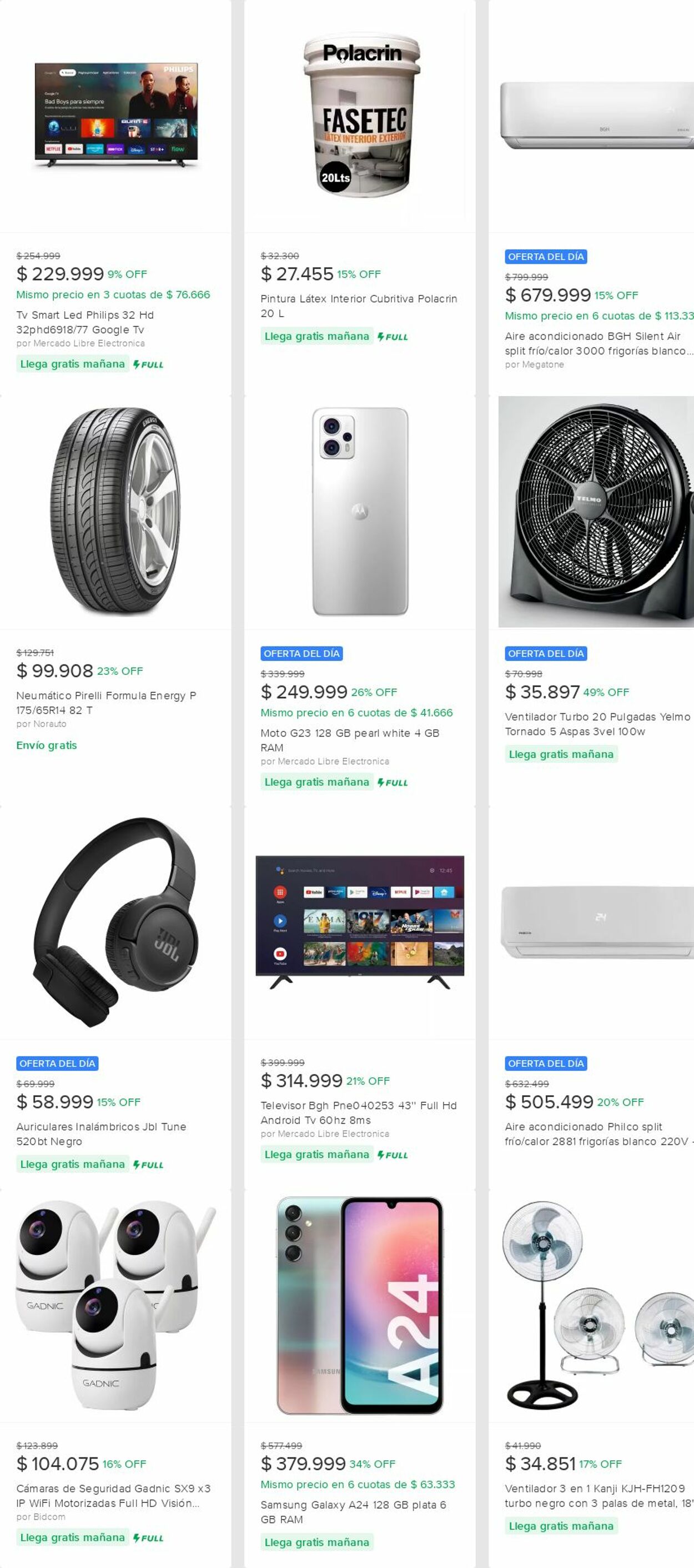Click Envío gratis under the Pirelli tire

(47, 745)
